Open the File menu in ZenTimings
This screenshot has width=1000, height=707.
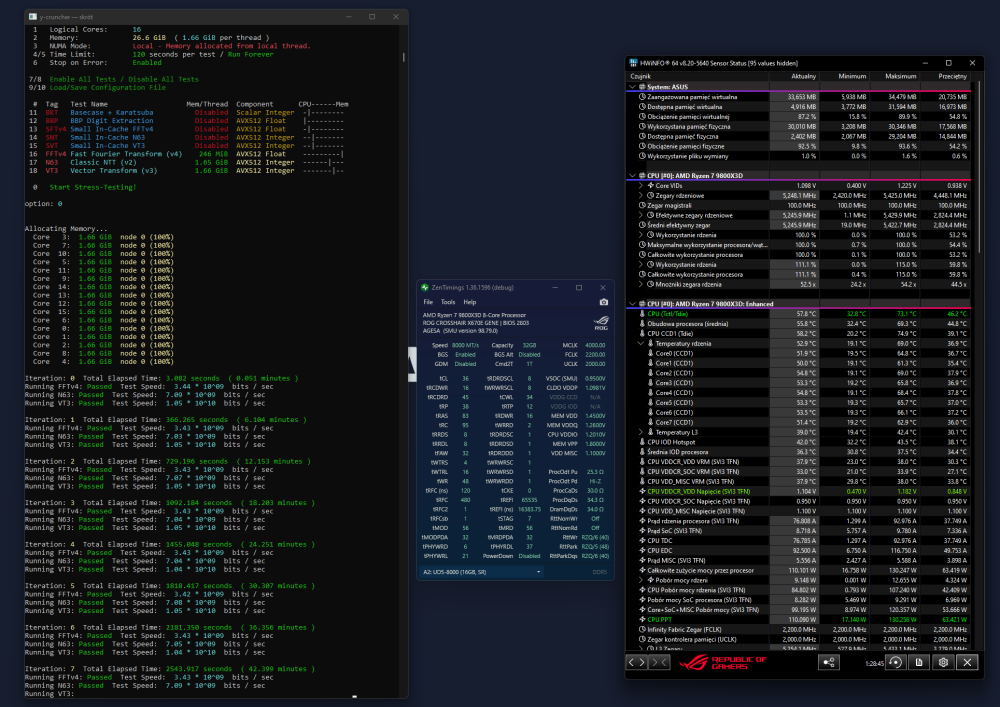pos(428,301)
